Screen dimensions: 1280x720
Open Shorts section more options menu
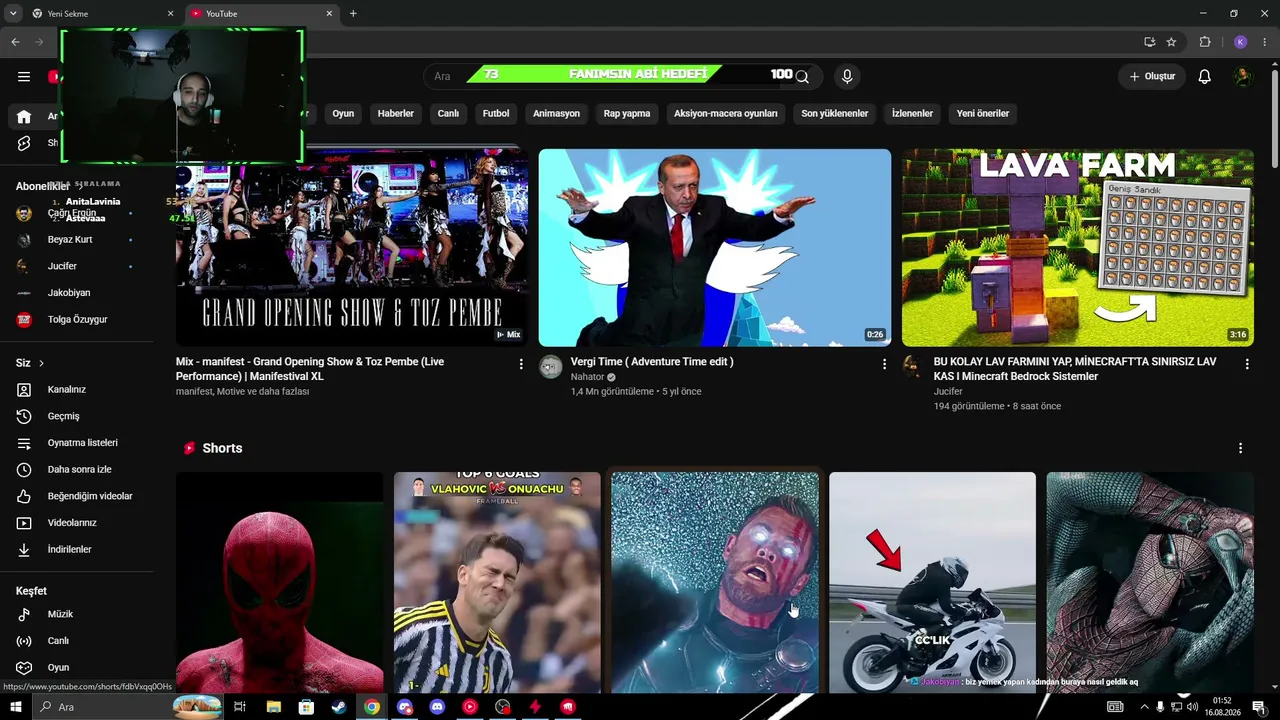pos(1241,448)
